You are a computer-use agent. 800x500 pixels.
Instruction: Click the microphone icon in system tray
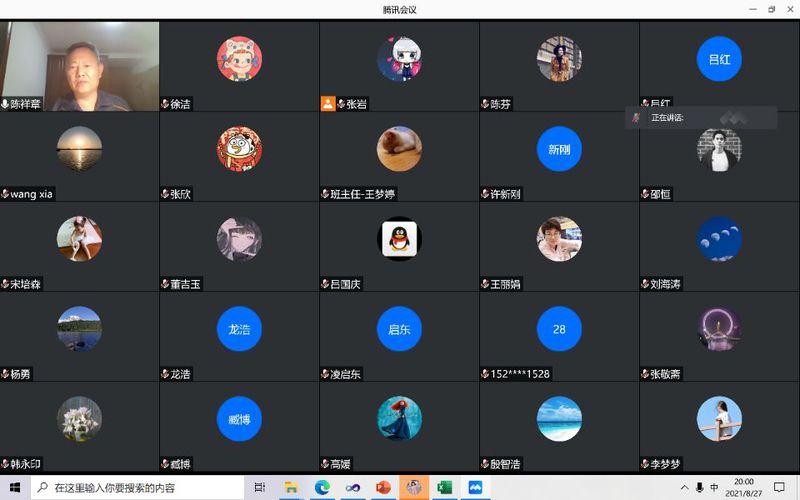699,487
